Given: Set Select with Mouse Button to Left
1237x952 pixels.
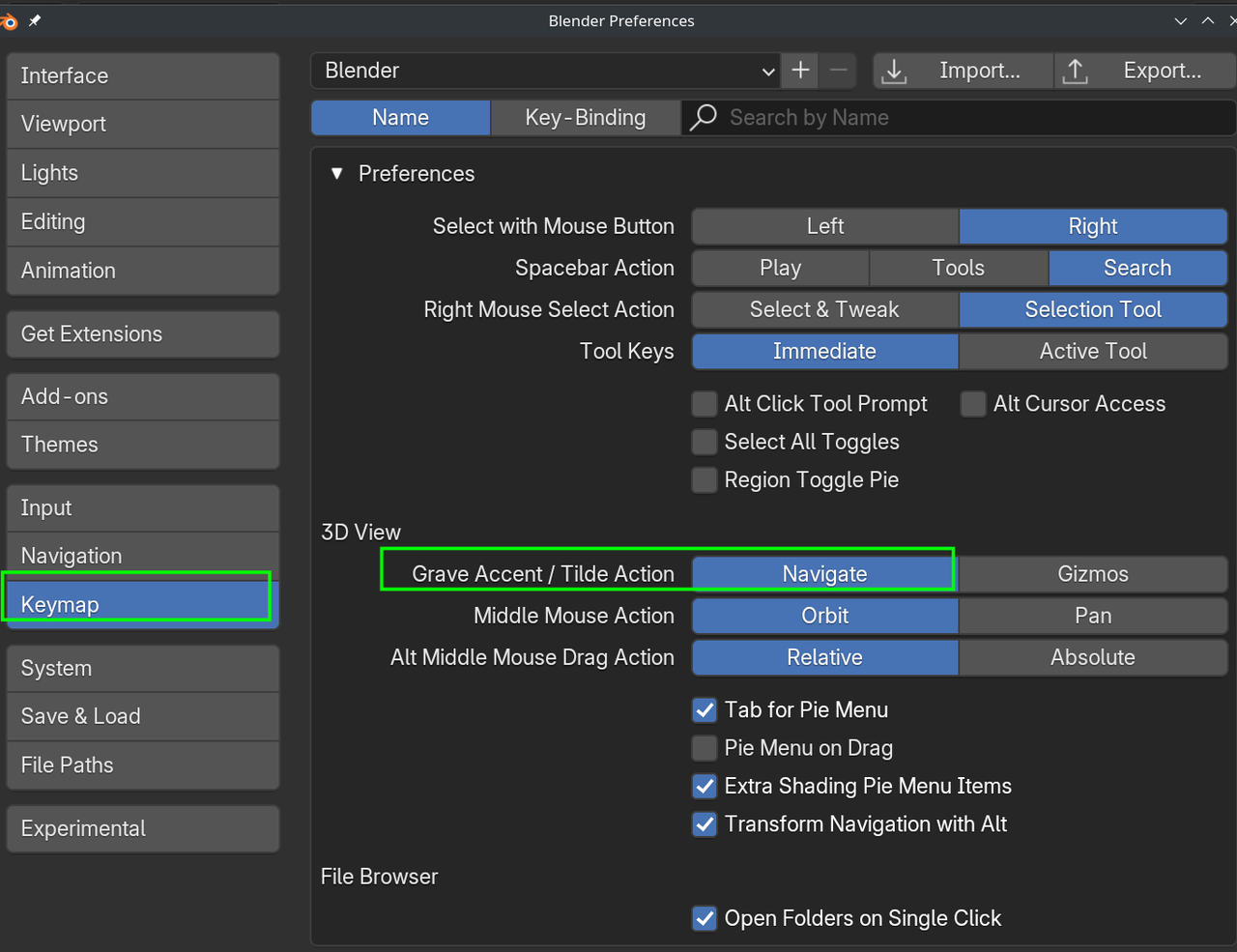Looking at the screenshot, I should tap(825, 226).
